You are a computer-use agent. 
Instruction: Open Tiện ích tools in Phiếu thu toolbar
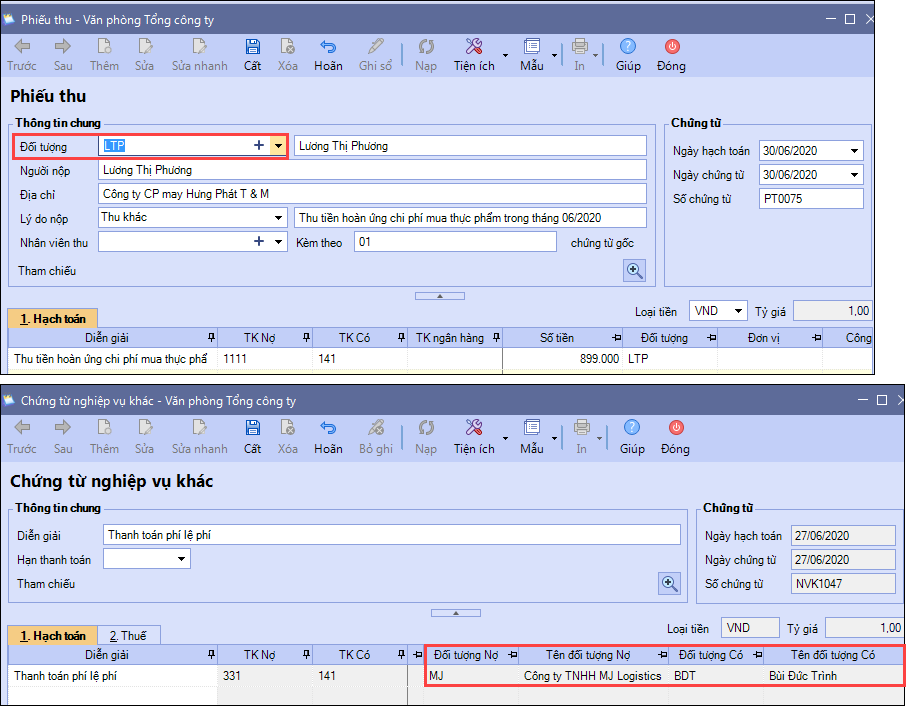coord(474,47)
